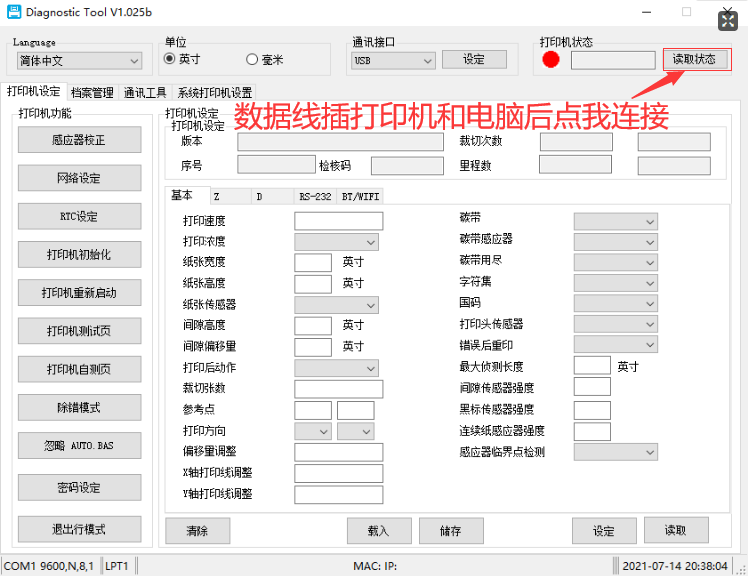Select the 毫米 (millimeter) unit radio button

pos(252,59)
